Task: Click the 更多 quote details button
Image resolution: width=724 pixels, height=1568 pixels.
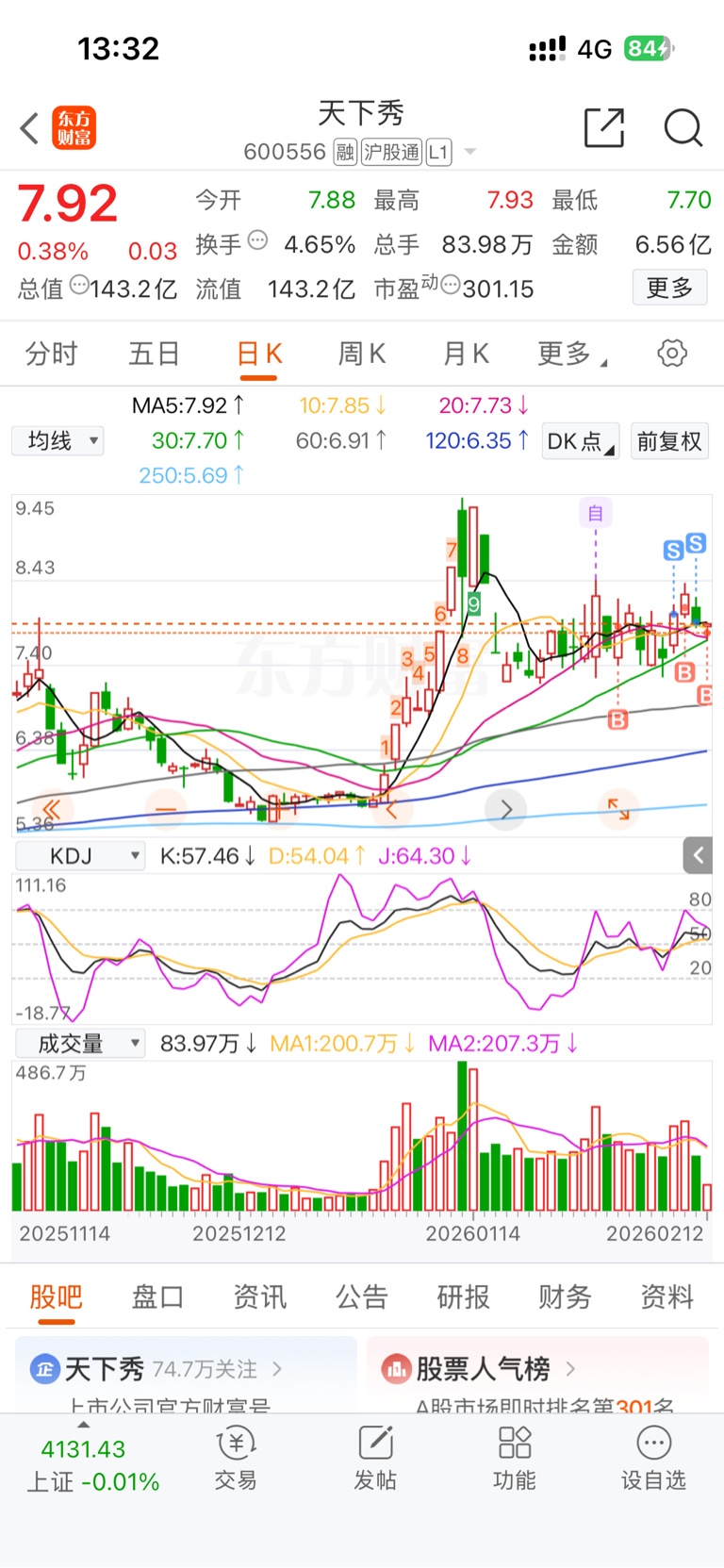Action: coord(669,288)
